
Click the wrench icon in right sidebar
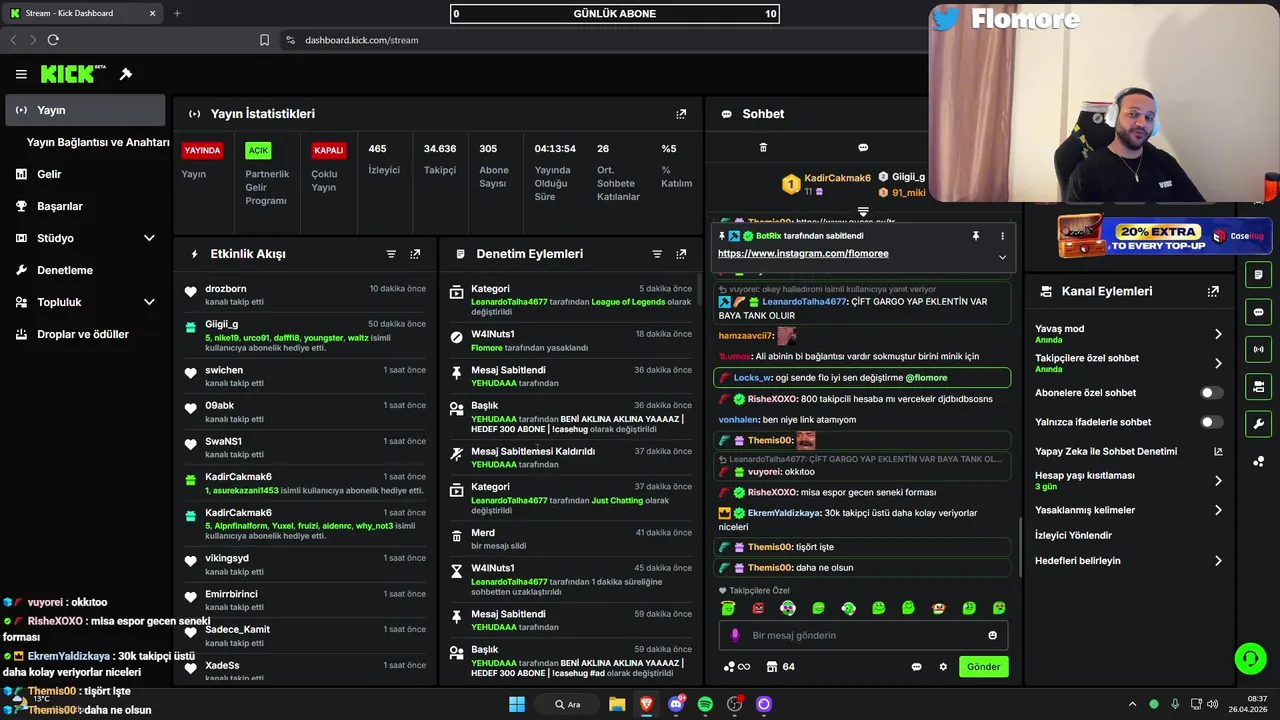[1258, 424]
